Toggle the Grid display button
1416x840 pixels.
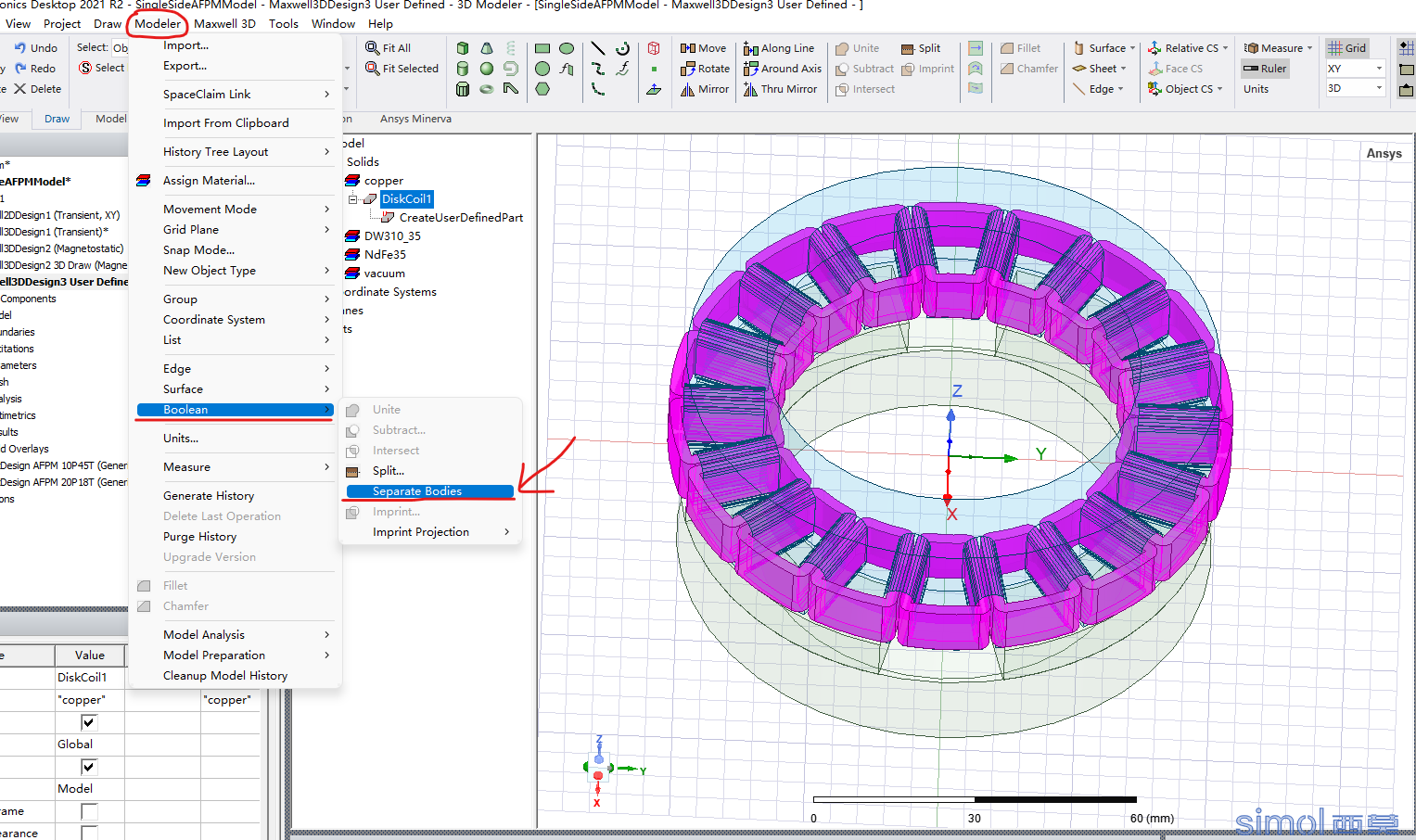[x=1347, y=48]
